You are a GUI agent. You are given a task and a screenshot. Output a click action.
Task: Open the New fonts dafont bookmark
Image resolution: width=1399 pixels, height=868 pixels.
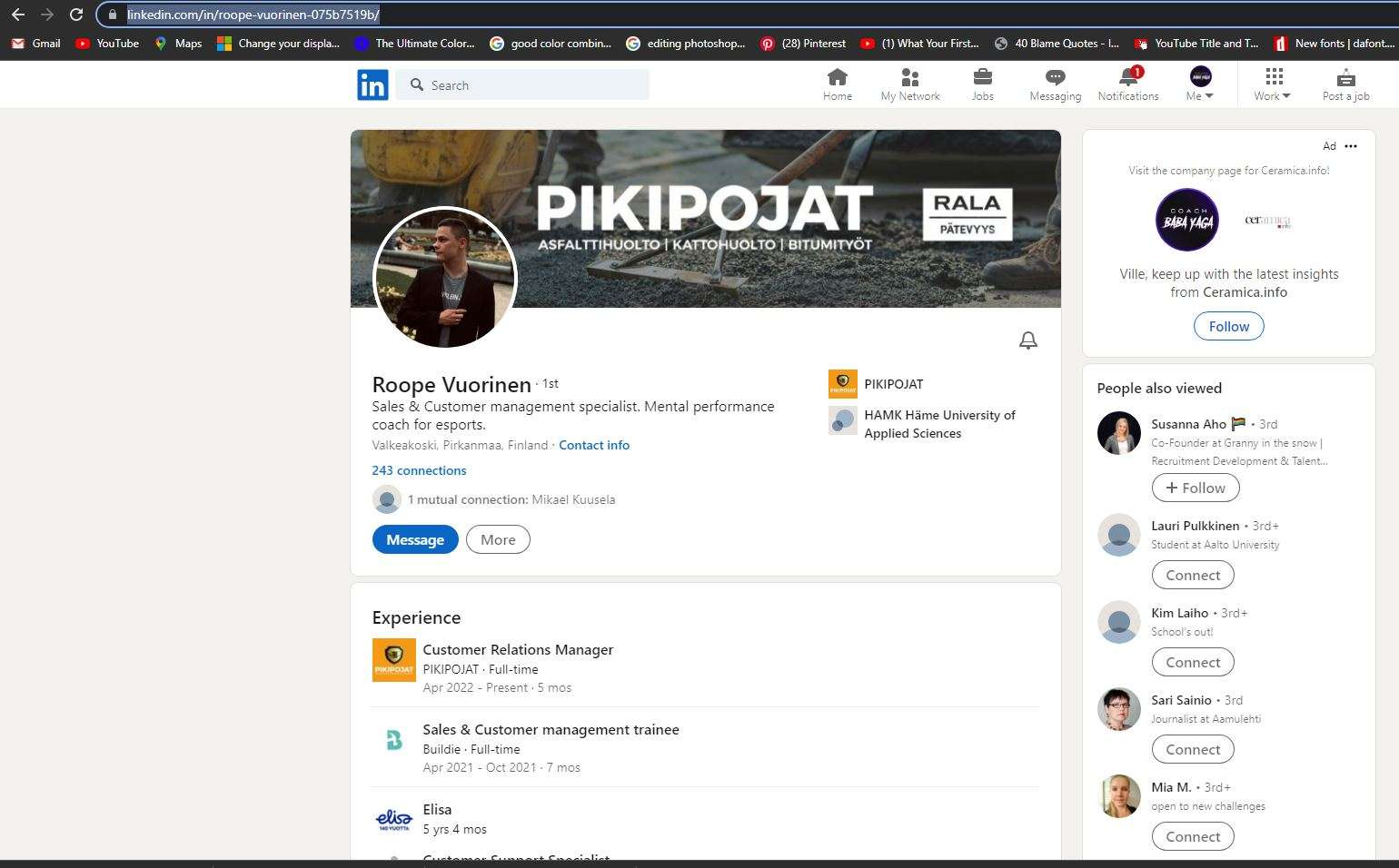1335,43
